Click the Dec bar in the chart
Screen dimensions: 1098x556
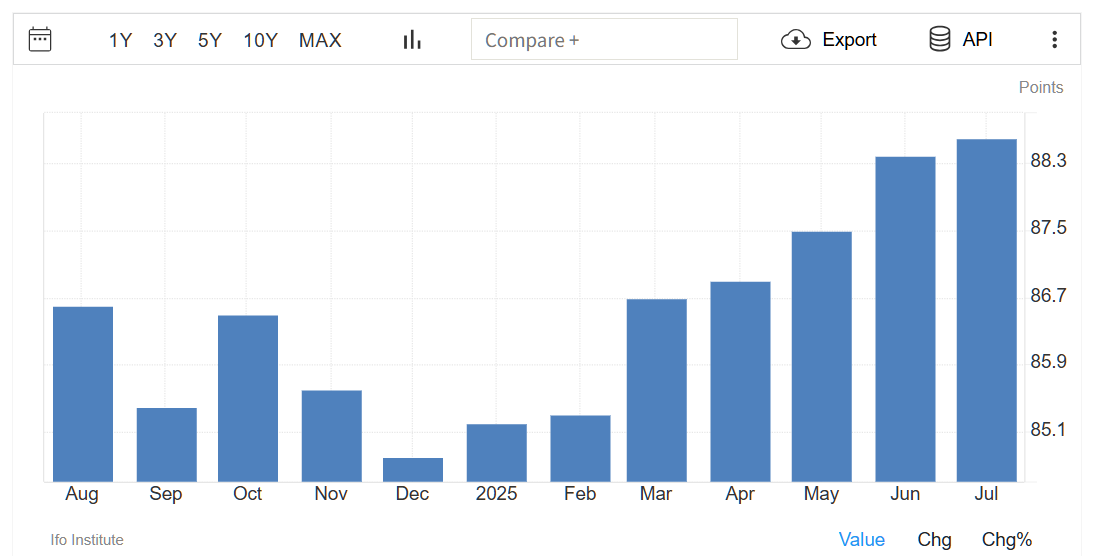(413, 470)
